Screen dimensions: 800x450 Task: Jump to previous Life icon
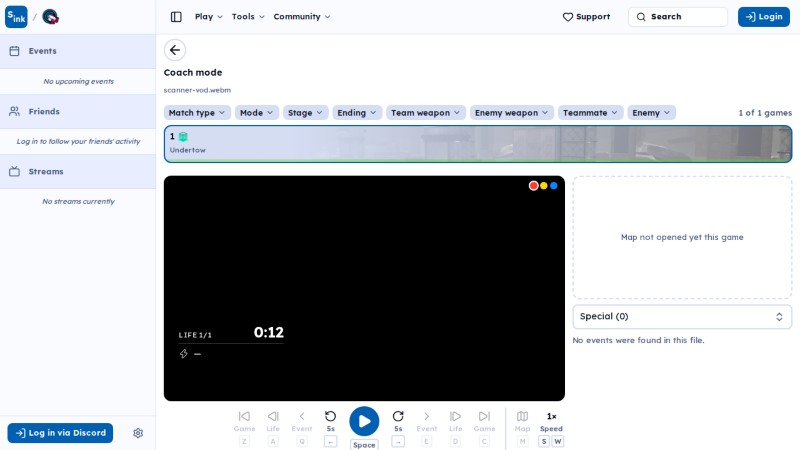tap(273, 416)
